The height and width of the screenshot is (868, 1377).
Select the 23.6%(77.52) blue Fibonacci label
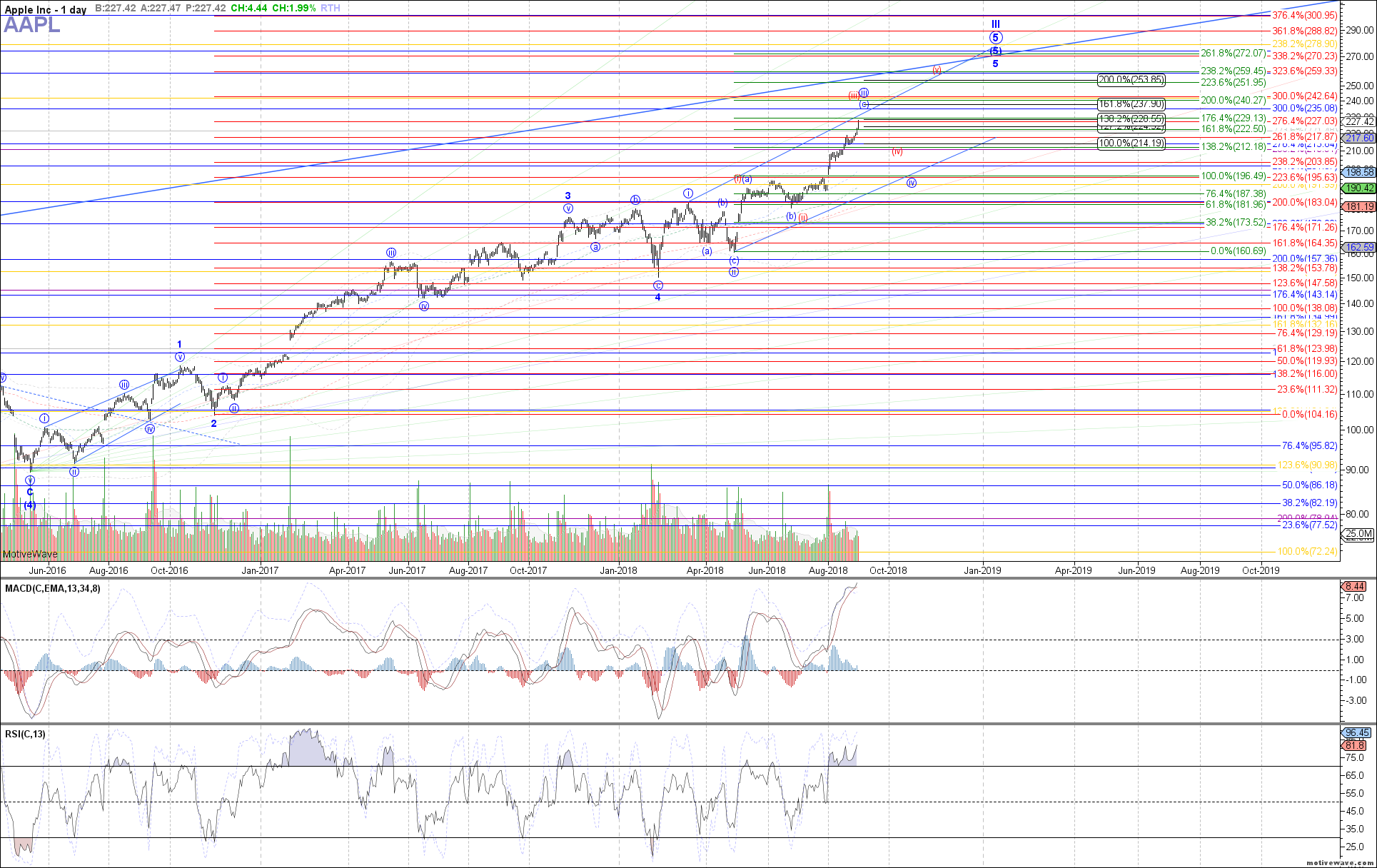1309,525
